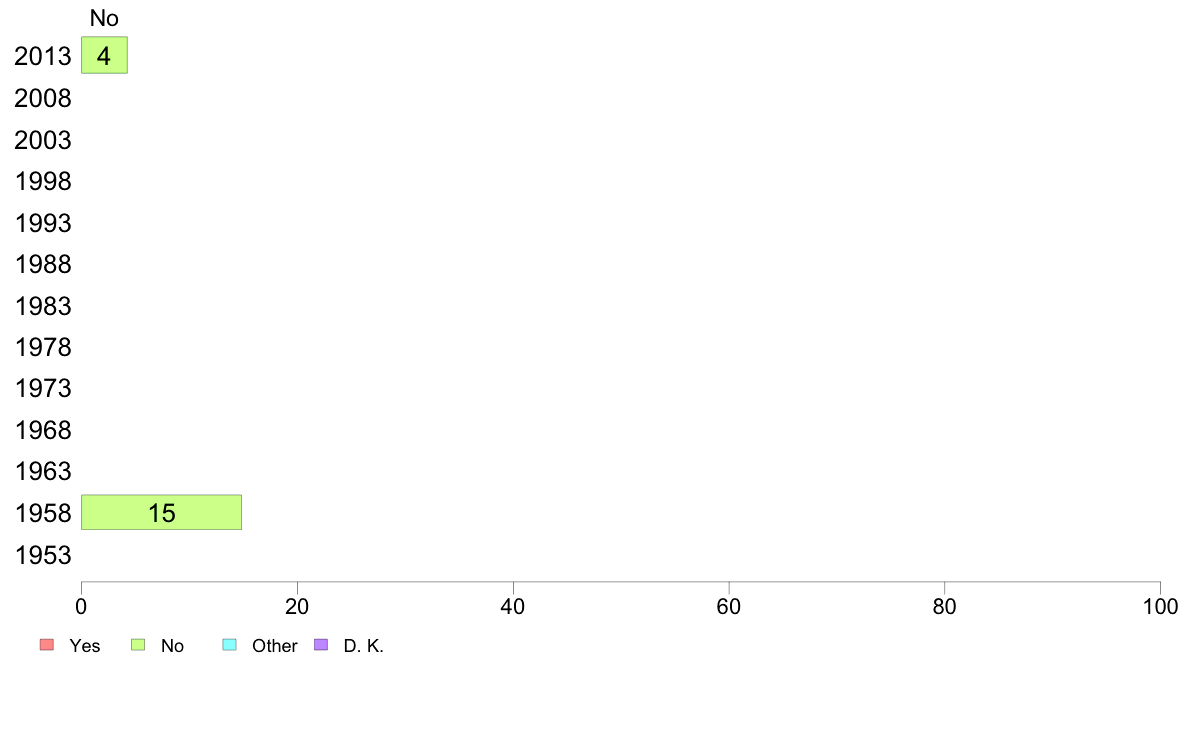This screenshot has height=736, width=1188.
Task: Select the 1958 bar showing 15
Action: pos(161,512)
